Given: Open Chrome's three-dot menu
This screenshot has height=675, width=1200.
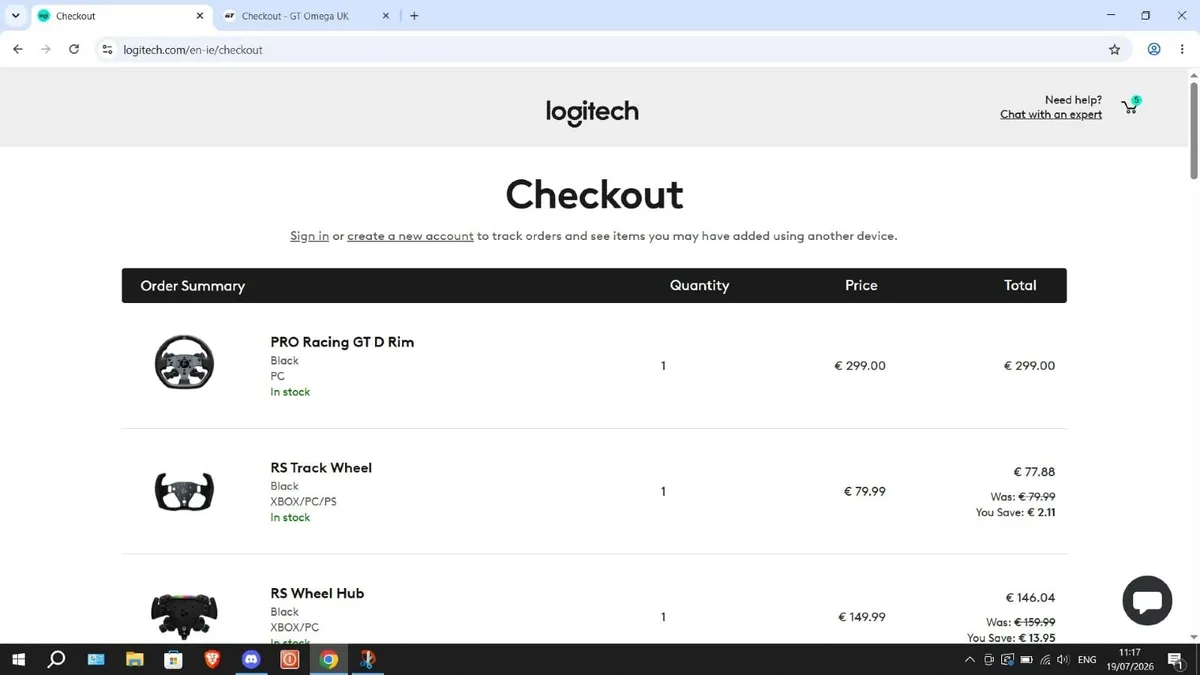Looking at the screenshot, I should tap(1181, 49).
